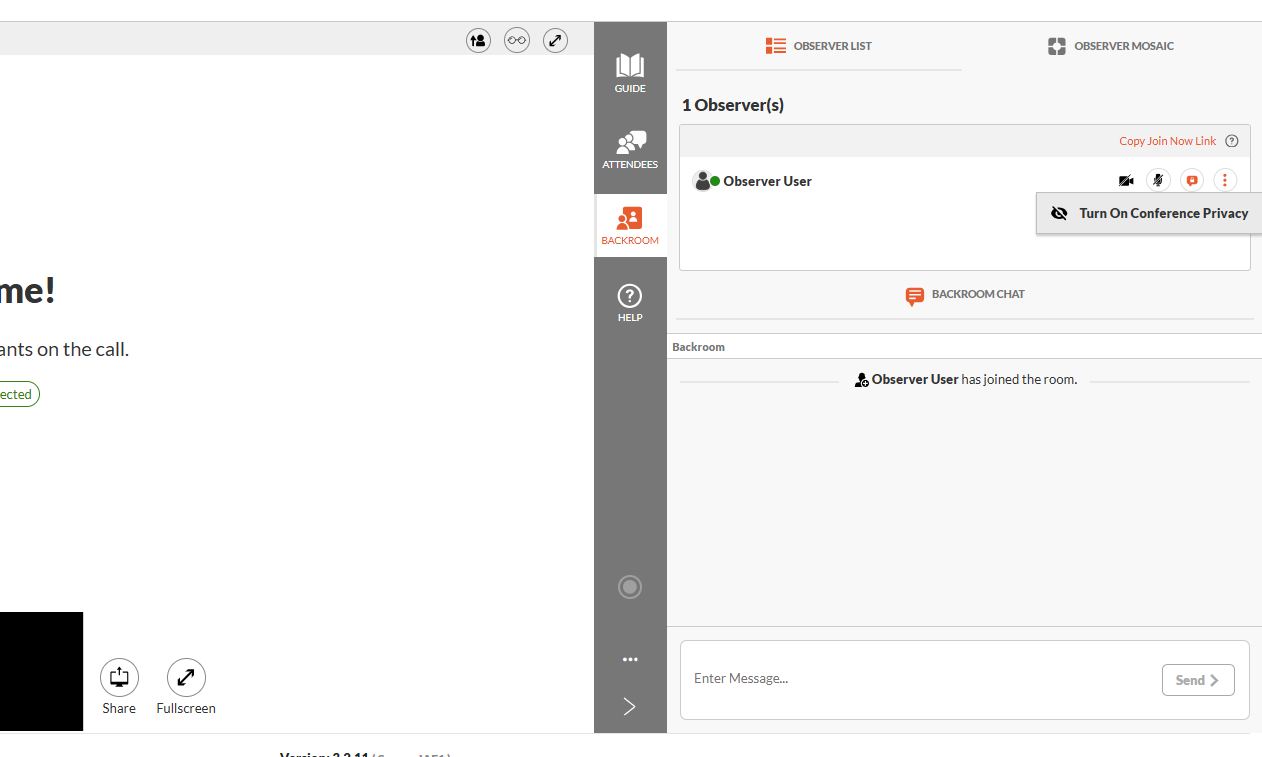Open the Help sidebar panel
Viewport: 1262px width, 757px height.
point(630,303)
